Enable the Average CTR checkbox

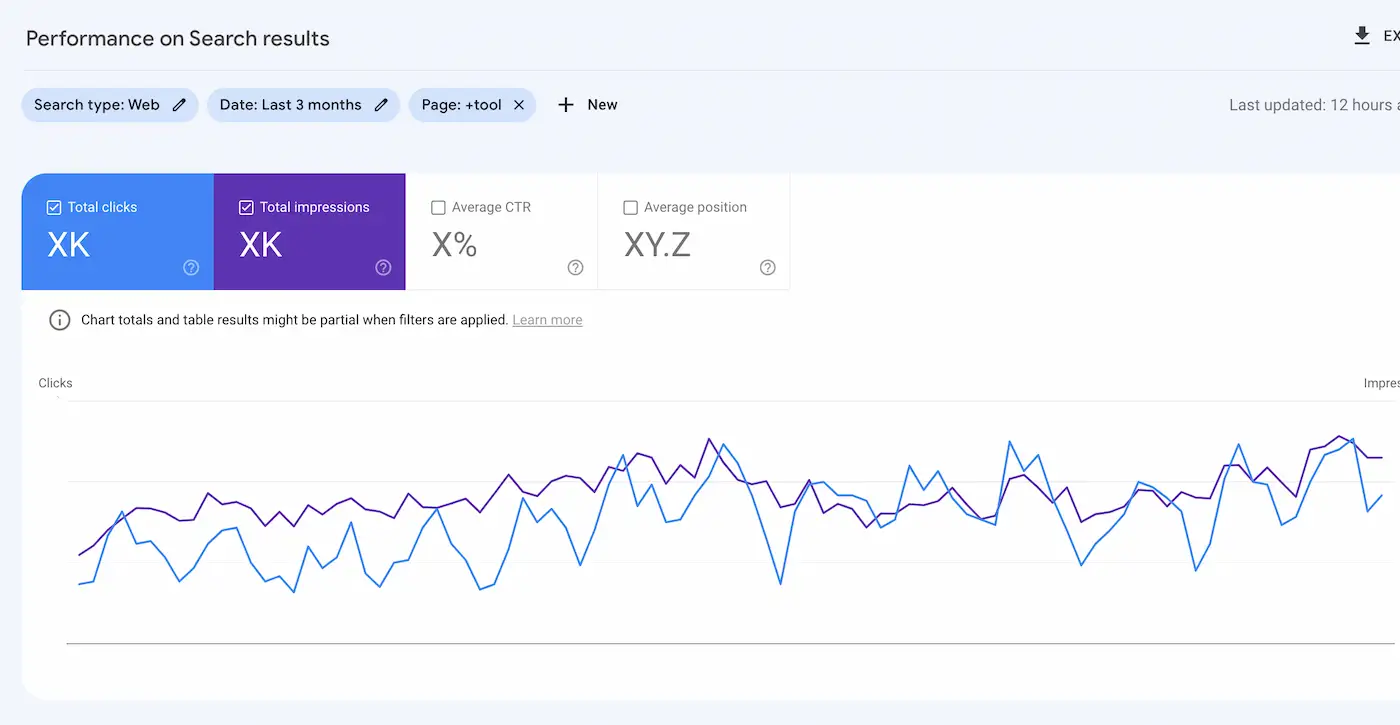tap(438, 207)
